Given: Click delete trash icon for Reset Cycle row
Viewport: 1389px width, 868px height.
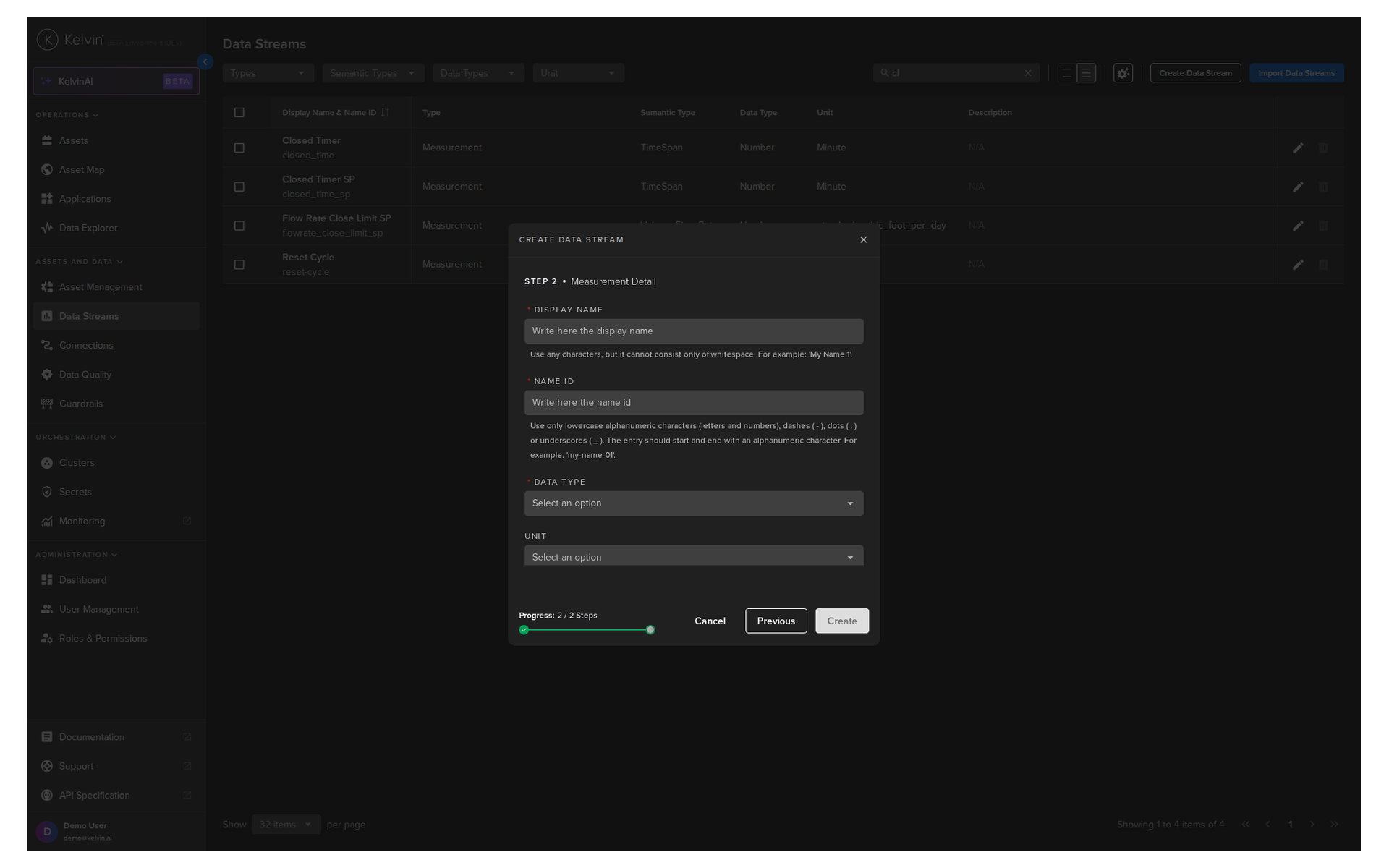Looking at the screenshot, I should tap(1323, 265).
